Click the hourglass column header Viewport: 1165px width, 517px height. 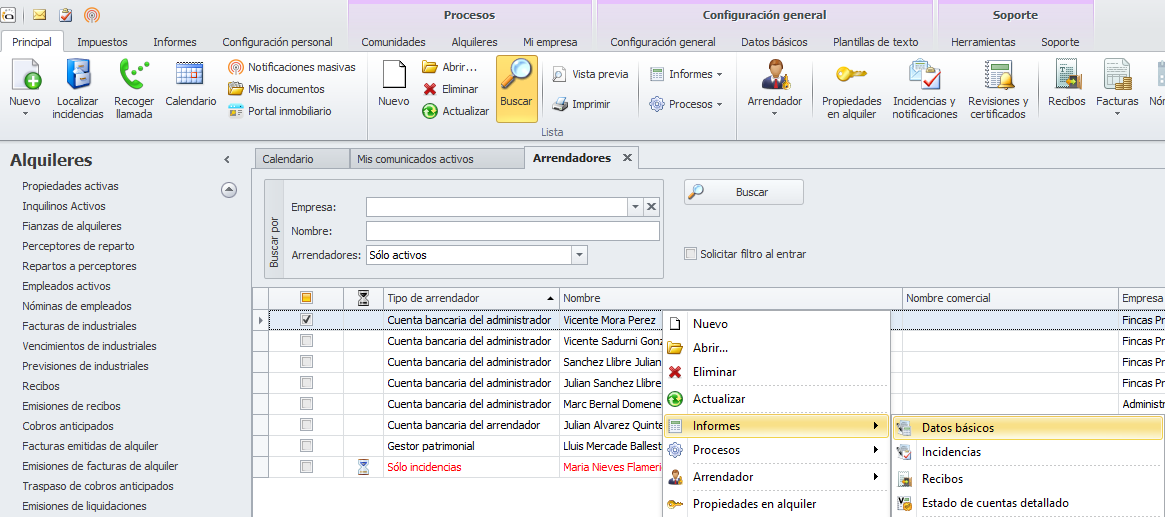(363, 298)
